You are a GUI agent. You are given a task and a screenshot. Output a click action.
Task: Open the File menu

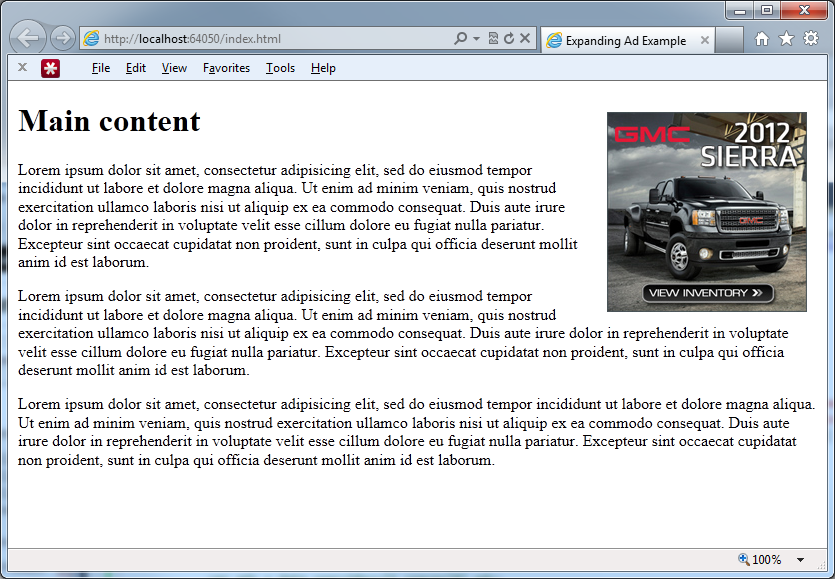101,68
